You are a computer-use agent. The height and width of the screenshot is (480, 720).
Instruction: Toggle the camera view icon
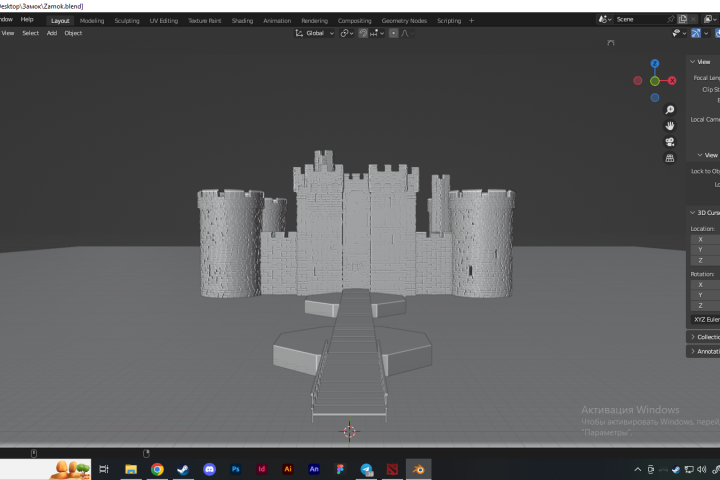[x=670, y=142]
